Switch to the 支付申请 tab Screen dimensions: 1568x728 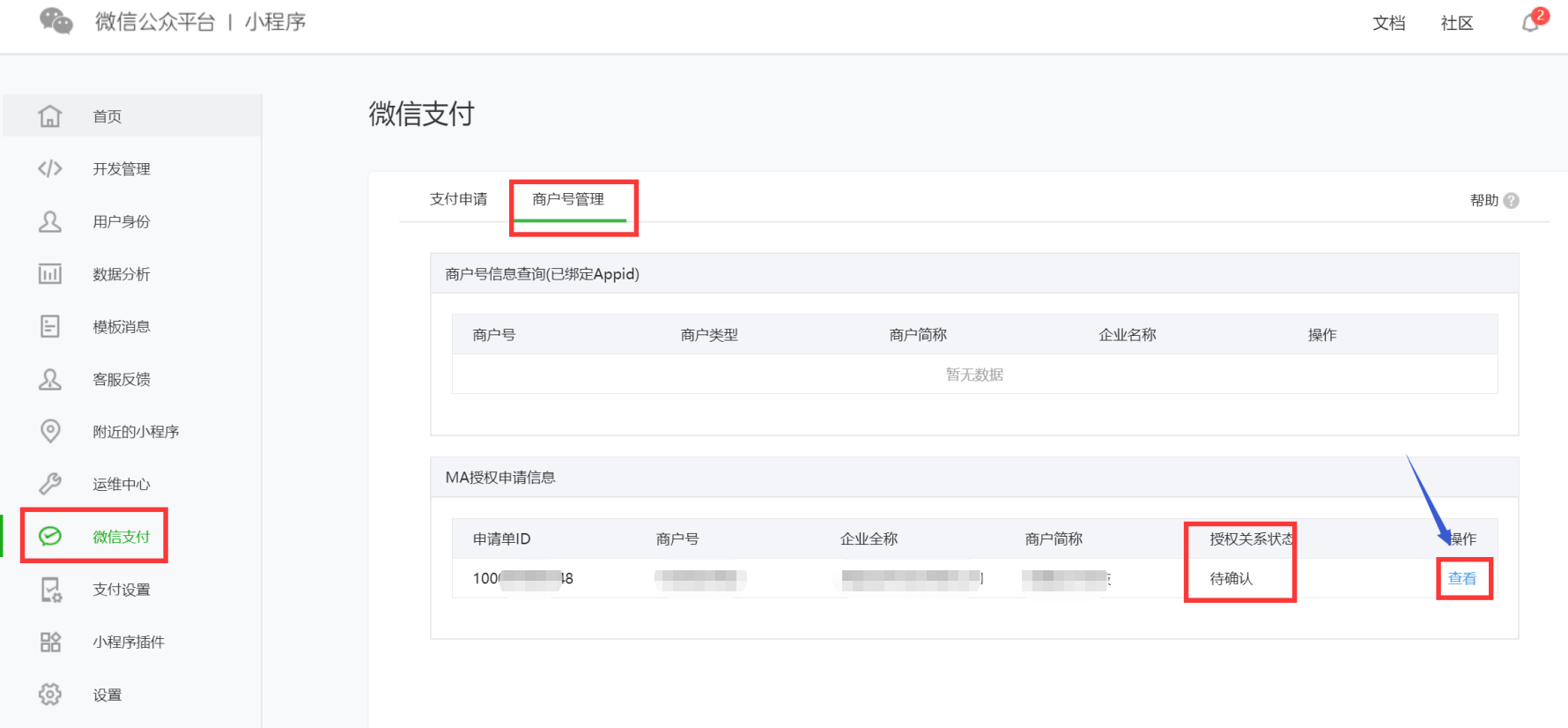coord(458,199)
